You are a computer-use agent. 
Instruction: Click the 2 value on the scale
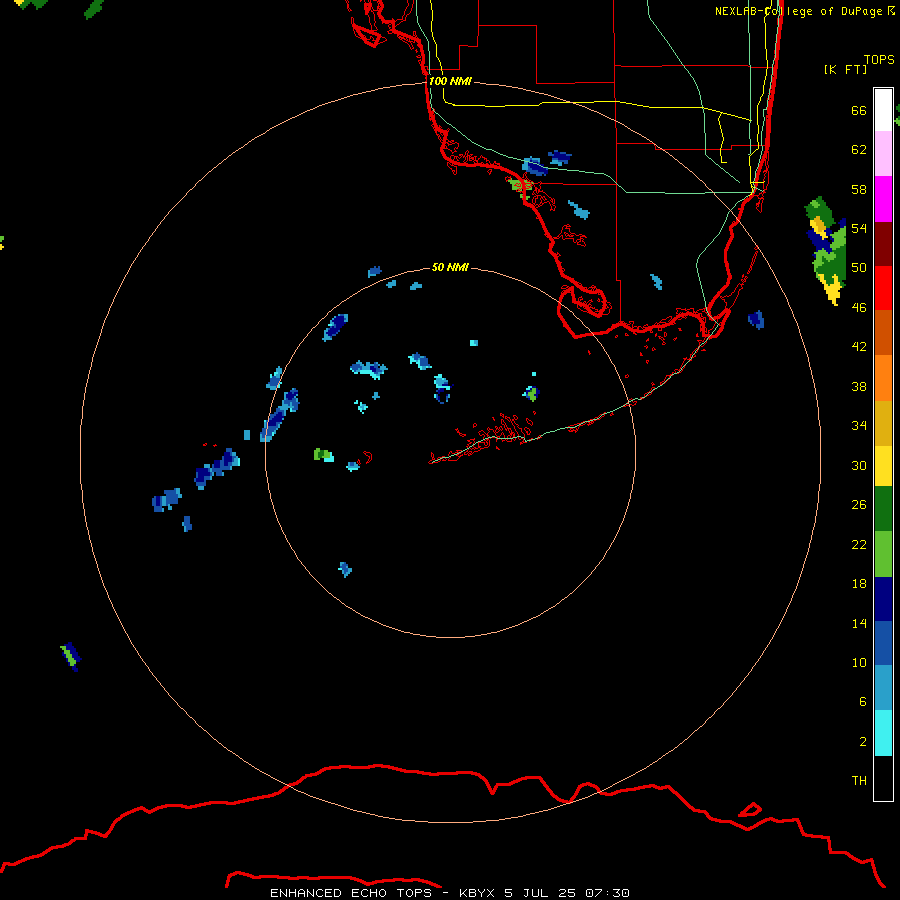[x=862, y=741]
